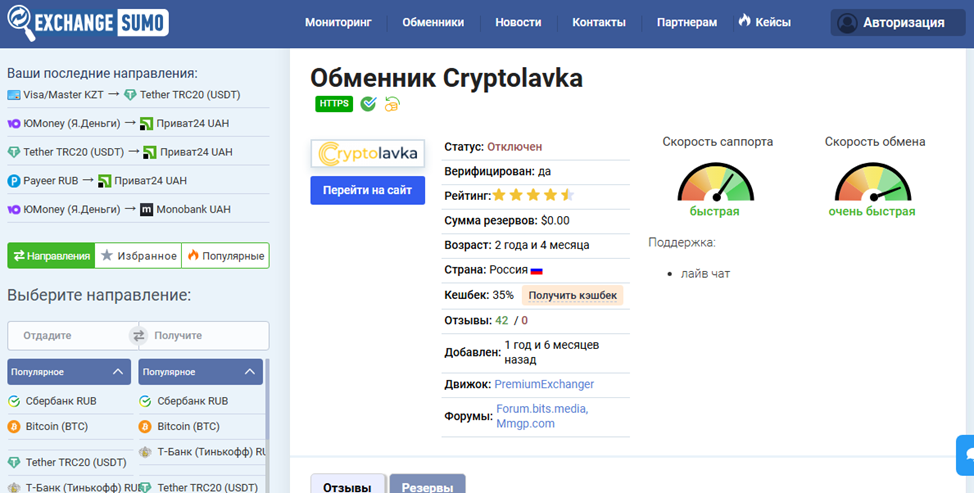Viewport: 974px width, 493px height.
Task: Open the PremiumExchanger link
Action: [x=544, y=384]
